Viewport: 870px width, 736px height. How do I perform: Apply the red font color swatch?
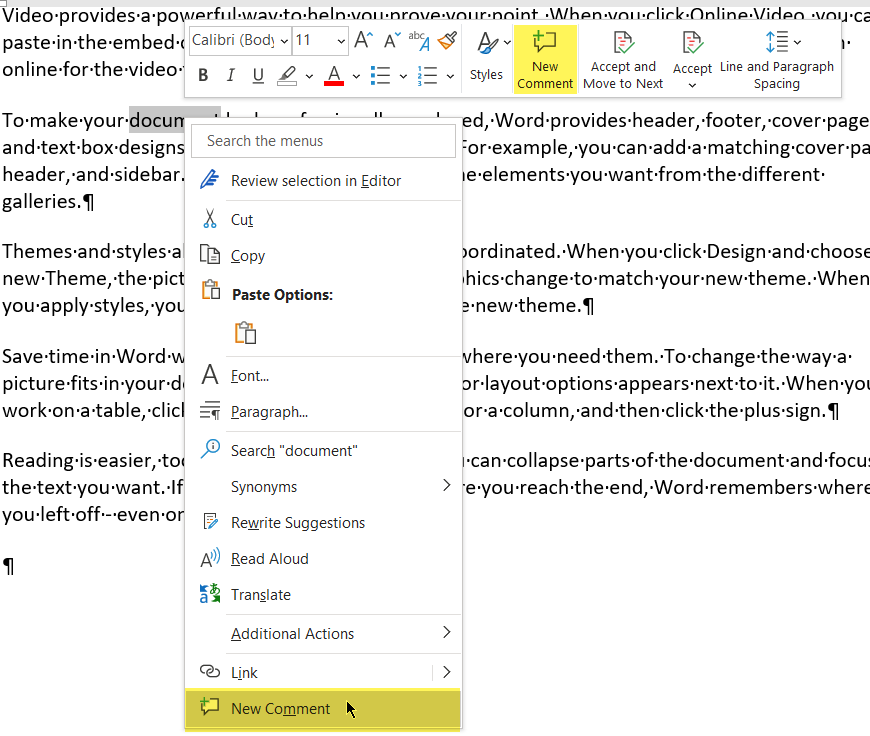[333, 76]
